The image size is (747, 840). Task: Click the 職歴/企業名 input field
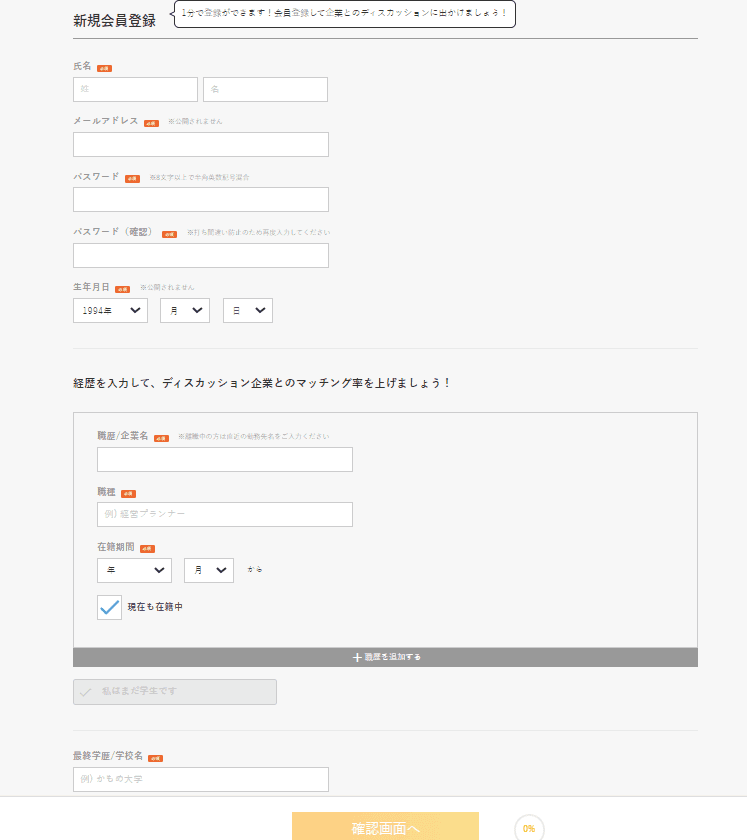tap(224, 460)
